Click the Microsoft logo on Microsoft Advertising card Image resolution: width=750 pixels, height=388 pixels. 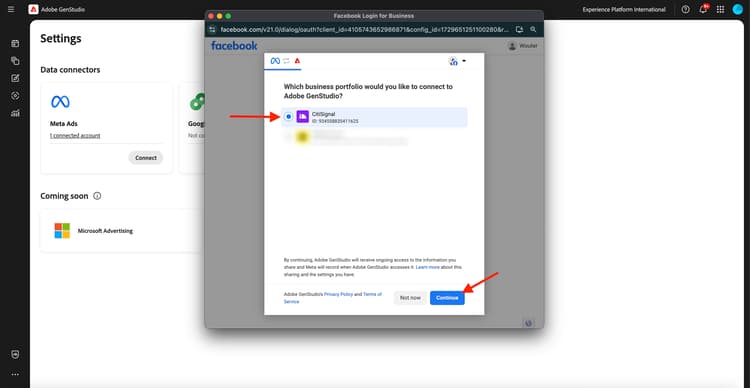point(62,231)
